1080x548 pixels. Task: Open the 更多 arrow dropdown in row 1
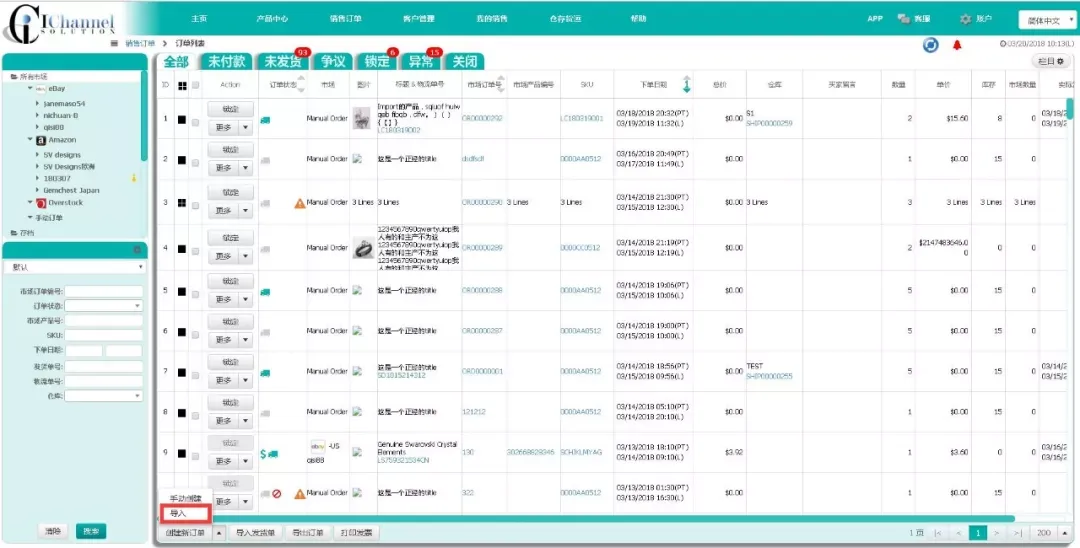point(246,127)
